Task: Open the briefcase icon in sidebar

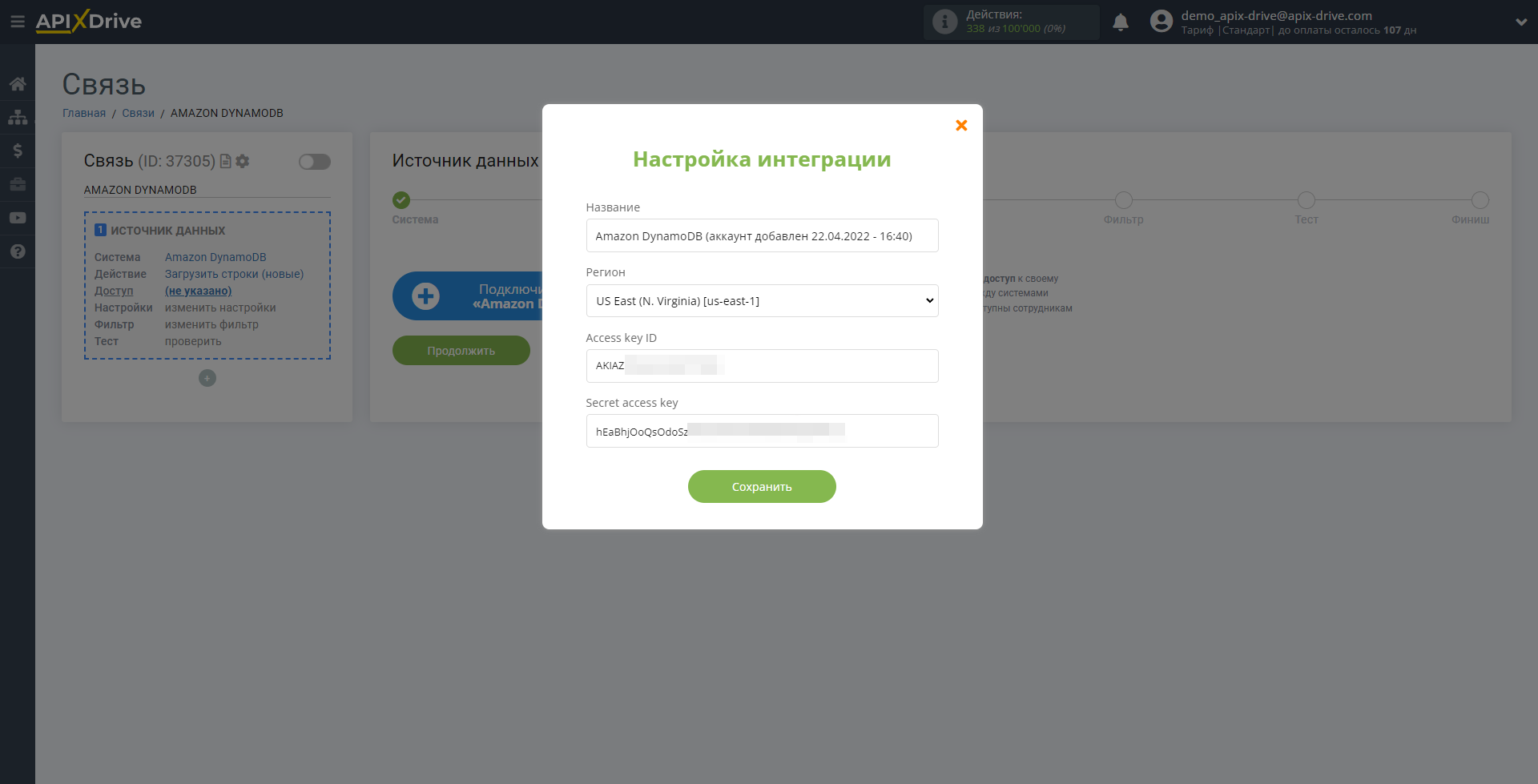Action: pos(18,184)
